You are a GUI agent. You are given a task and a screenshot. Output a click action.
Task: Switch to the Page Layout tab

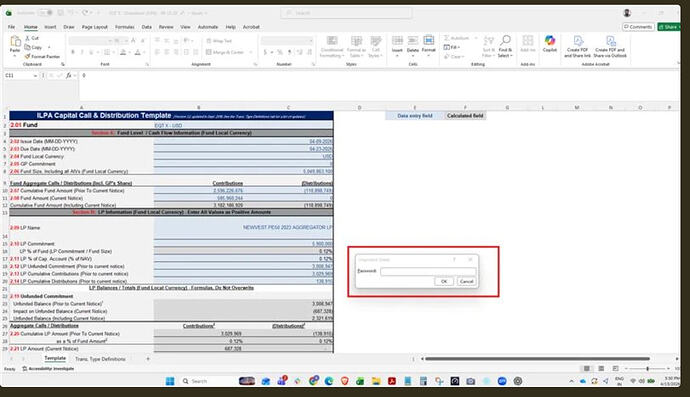95,27
